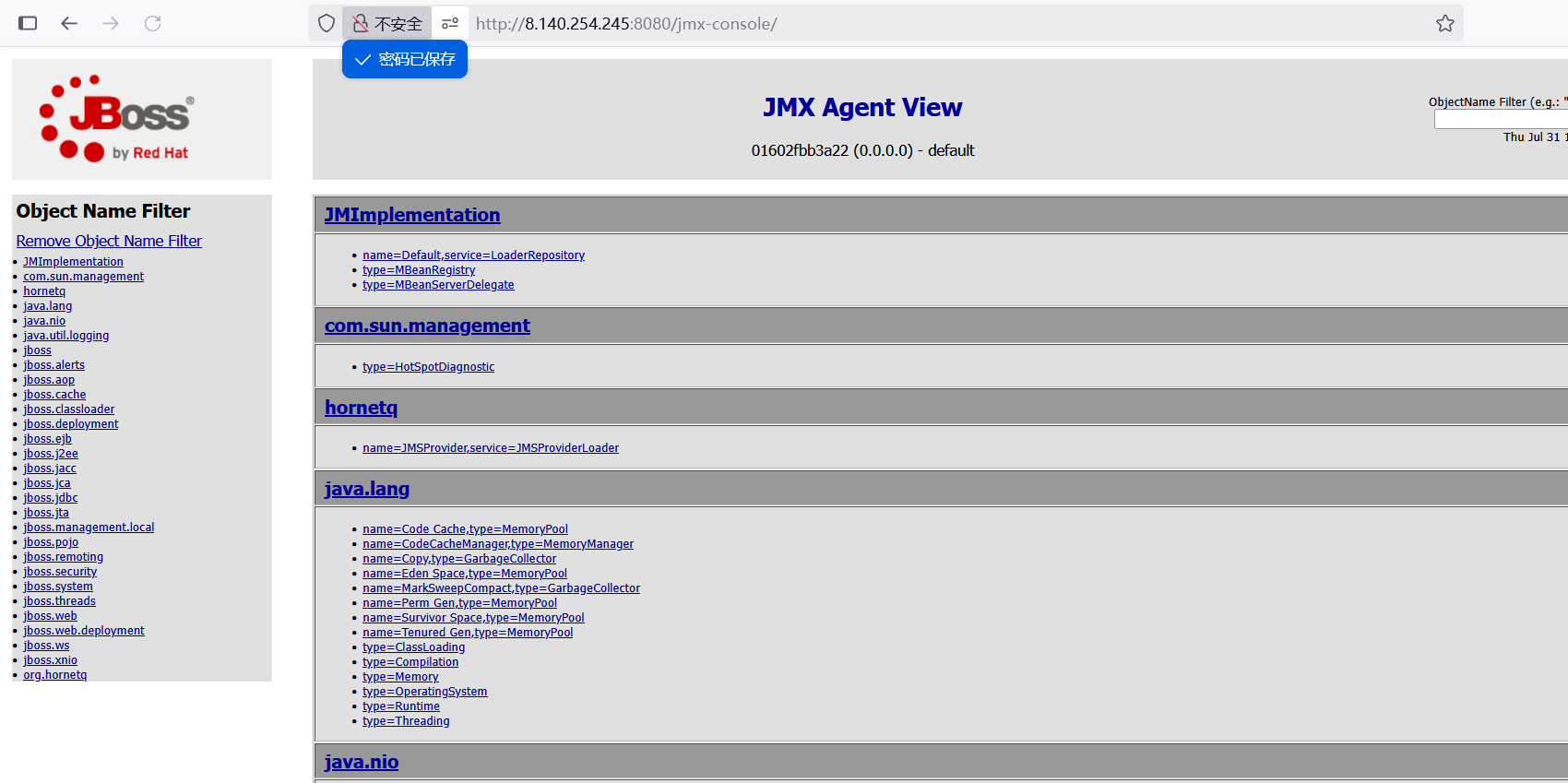The width and height of the screenshot is (1568, 783).
Task: Open jboss.management.local in the sidebar
Action: pyautogui.click(x=89, y=528)
